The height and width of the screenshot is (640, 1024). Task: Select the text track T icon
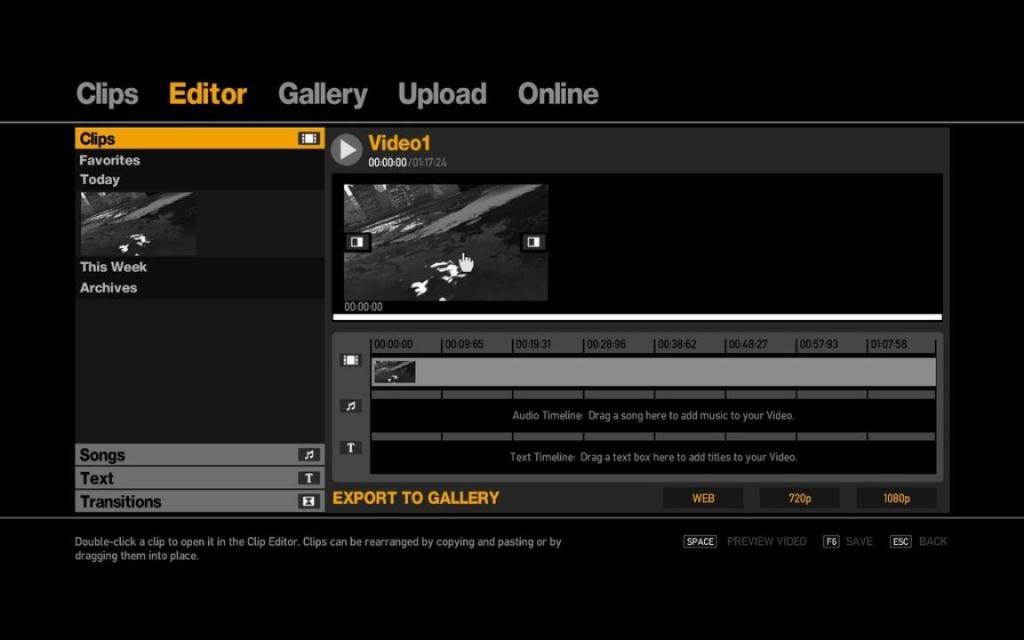tap(350, 448)
